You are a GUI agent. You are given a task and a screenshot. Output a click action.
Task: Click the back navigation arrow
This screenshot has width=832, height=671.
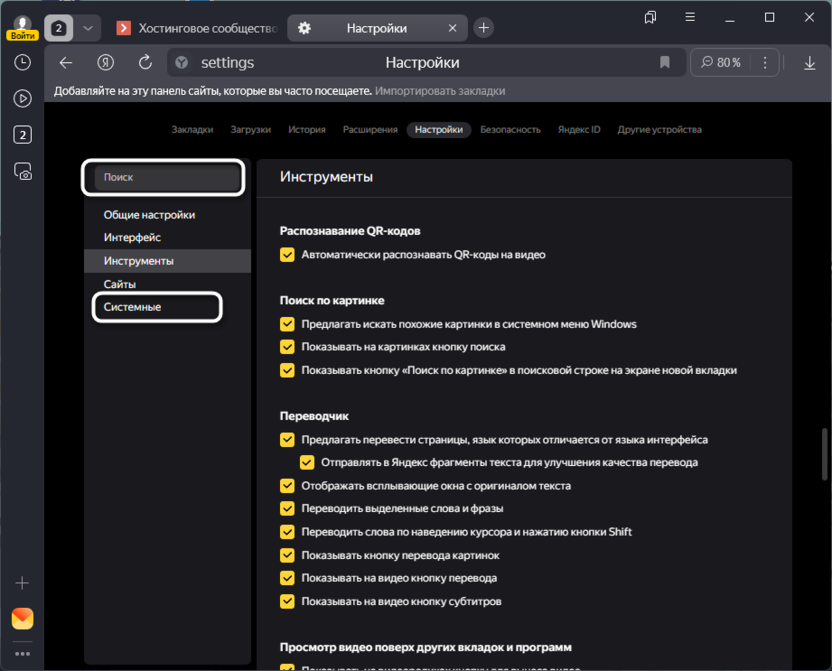point(66,63)
